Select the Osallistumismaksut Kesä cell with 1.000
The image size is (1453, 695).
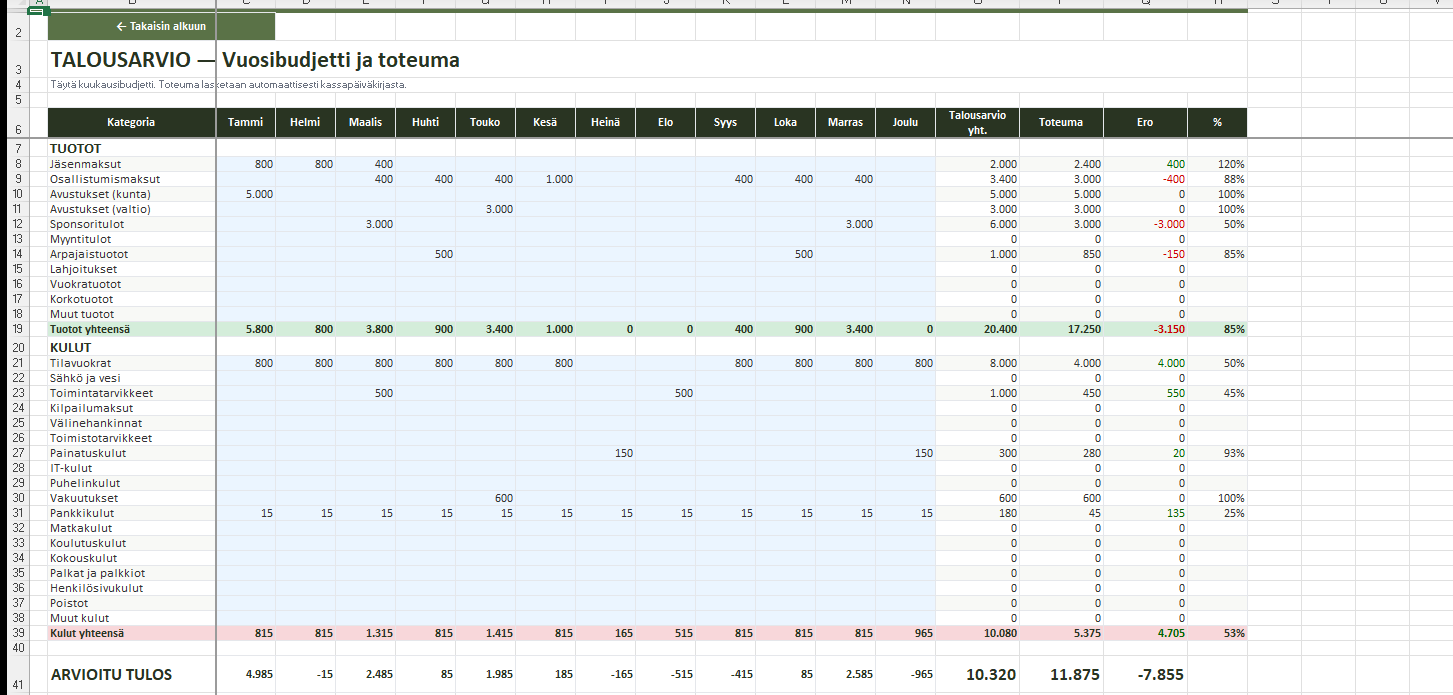pos(545,179)
